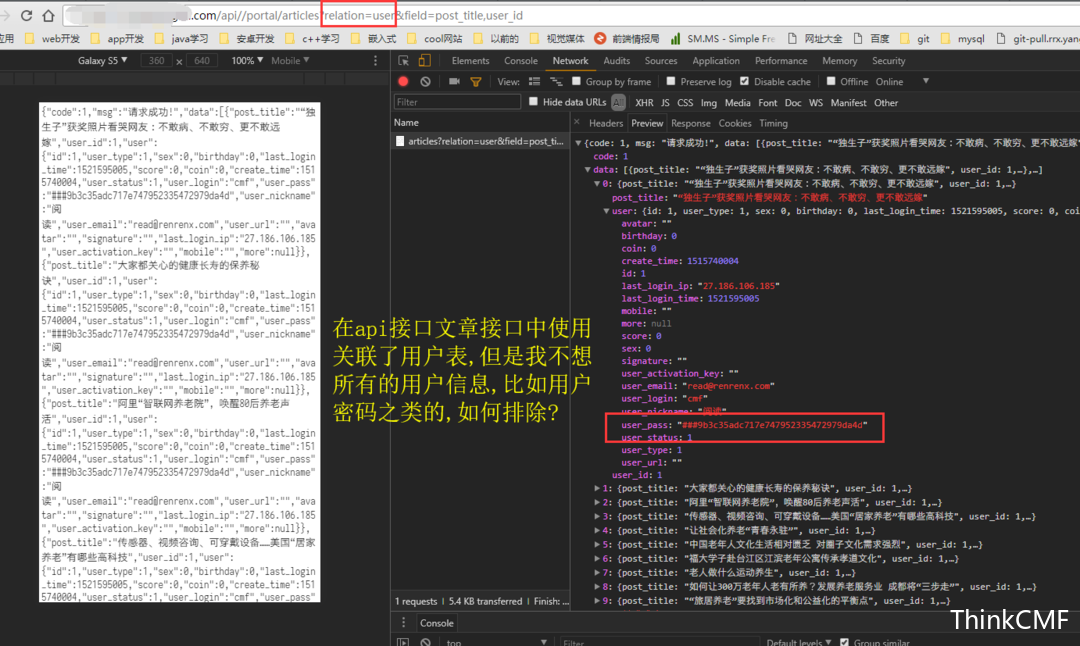Show All request types filter

619,103
